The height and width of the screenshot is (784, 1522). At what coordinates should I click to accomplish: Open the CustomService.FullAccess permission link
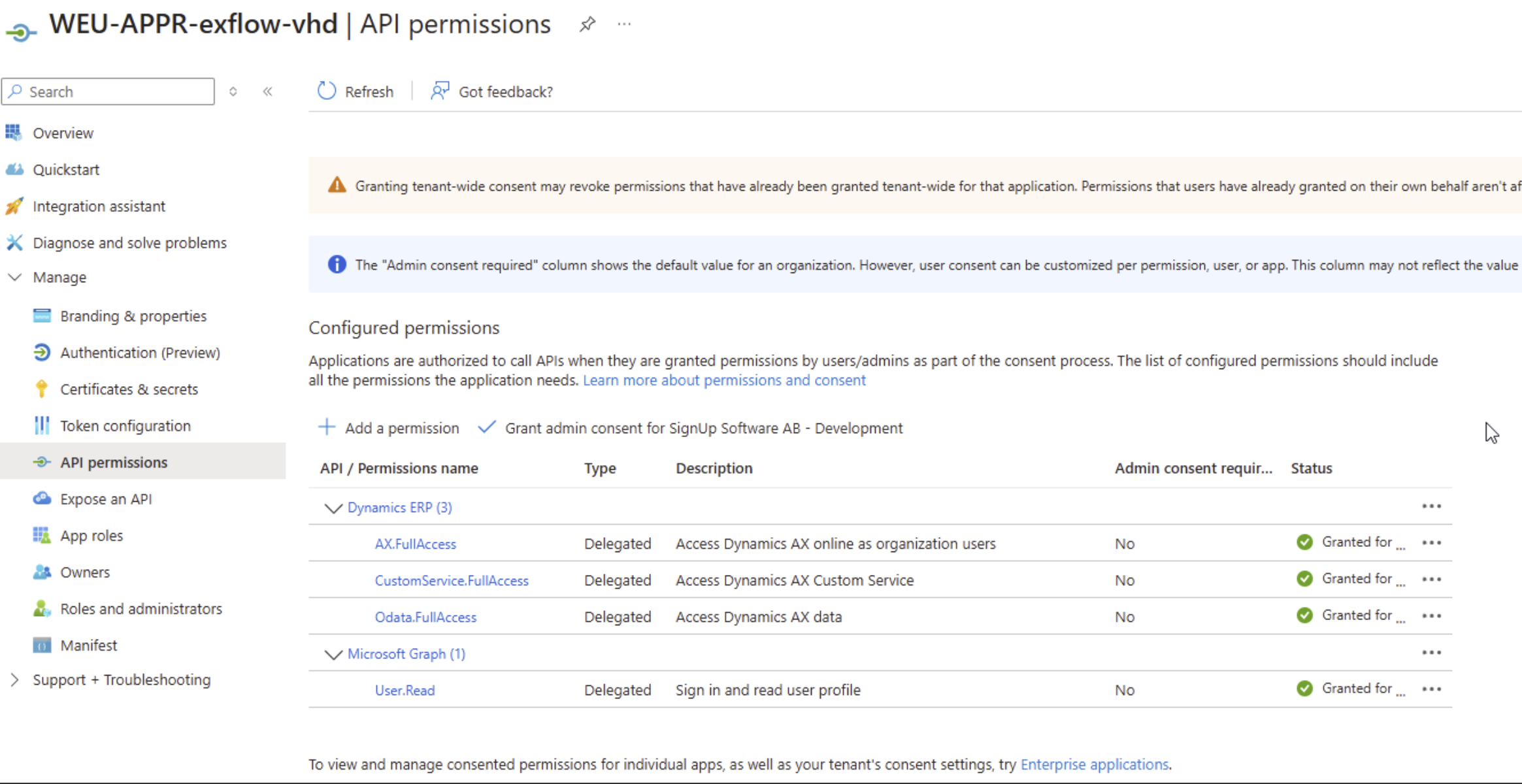click(x=452, y=580)
